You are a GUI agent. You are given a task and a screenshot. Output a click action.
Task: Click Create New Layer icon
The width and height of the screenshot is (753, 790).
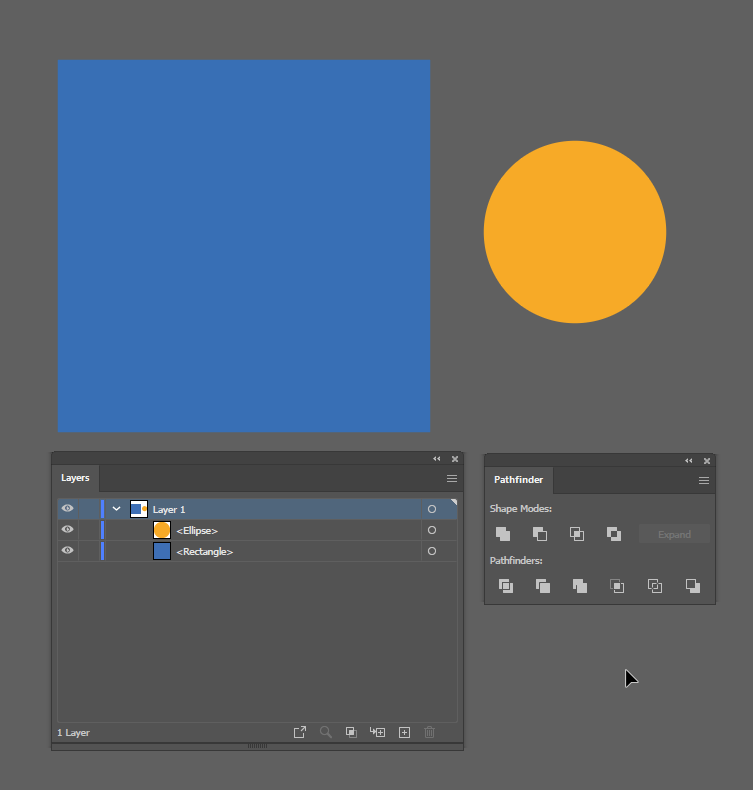[404, 732]
